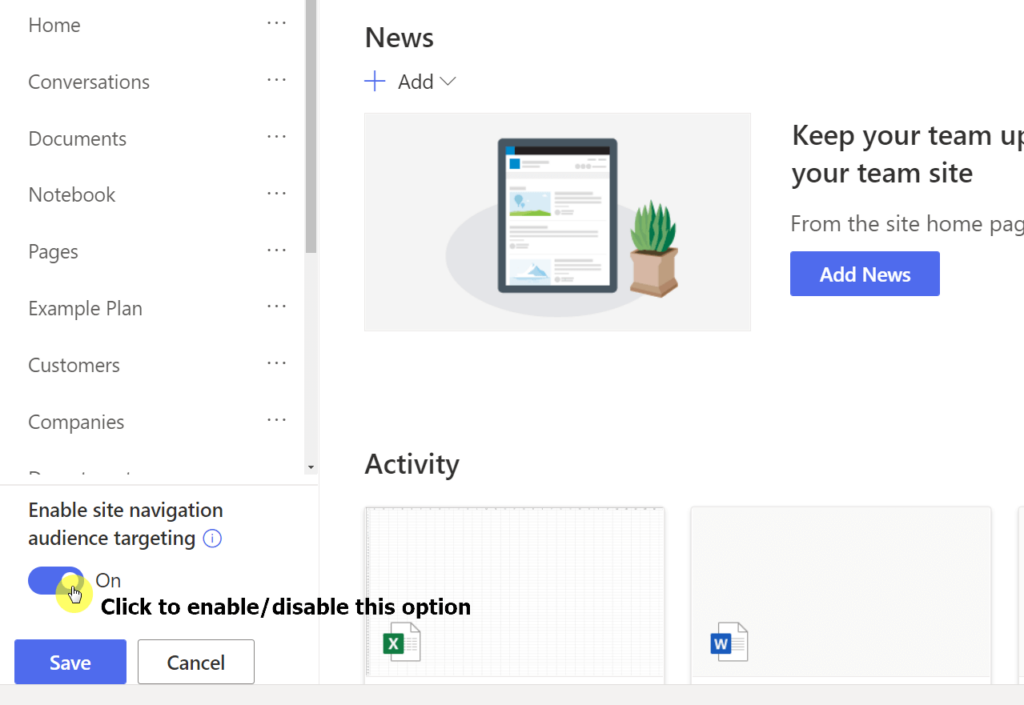Select Documents navigation link
1024x705 pixels.
pos(77,138)
